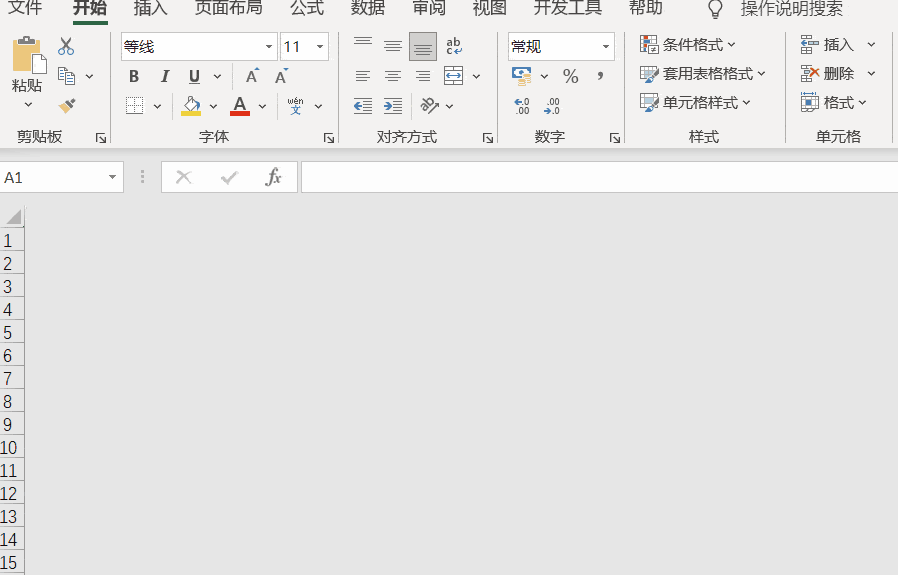Toggle bold formatting
898x575 pixels.
pyautogui.click(x=134, y=76)
